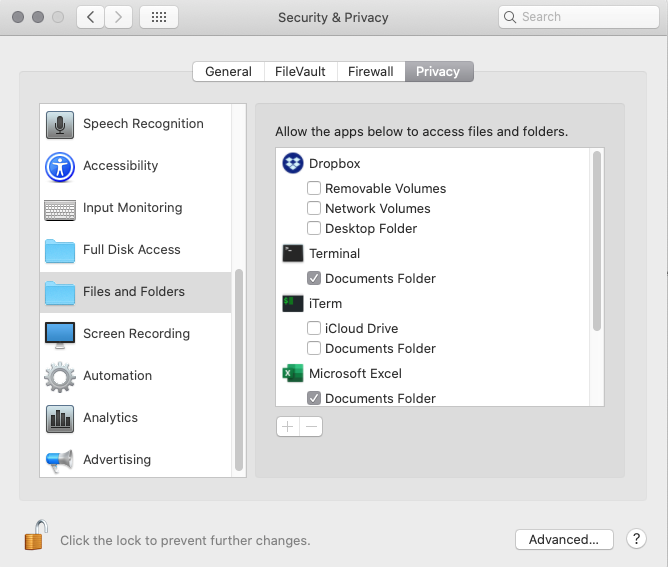The image size is (668, 567).
Task: Select the Terminal row label
Action: [334, 253]
